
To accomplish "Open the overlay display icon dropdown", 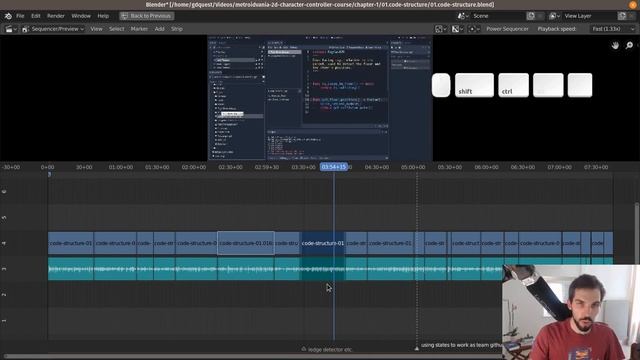I will click(457, 29).
